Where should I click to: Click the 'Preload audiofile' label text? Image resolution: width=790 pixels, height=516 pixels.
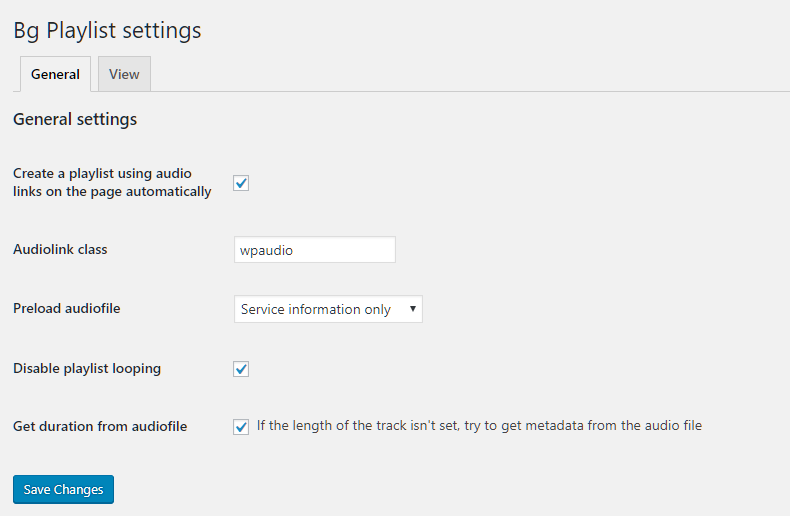coord(66,309)
